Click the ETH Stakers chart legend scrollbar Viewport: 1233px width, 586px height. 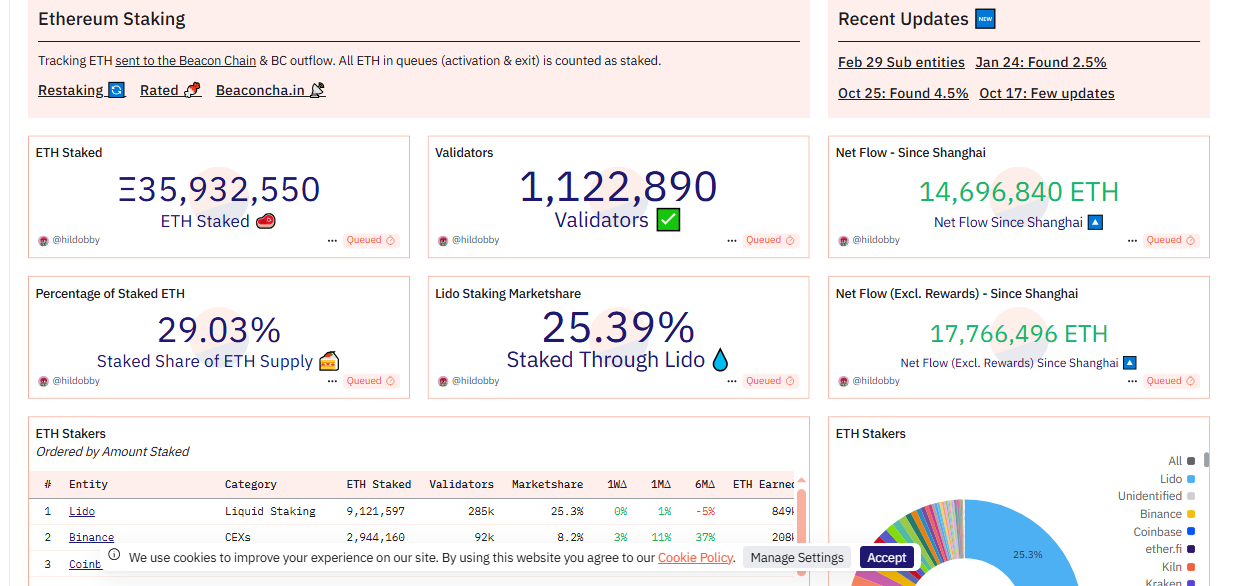point(1207,460)
